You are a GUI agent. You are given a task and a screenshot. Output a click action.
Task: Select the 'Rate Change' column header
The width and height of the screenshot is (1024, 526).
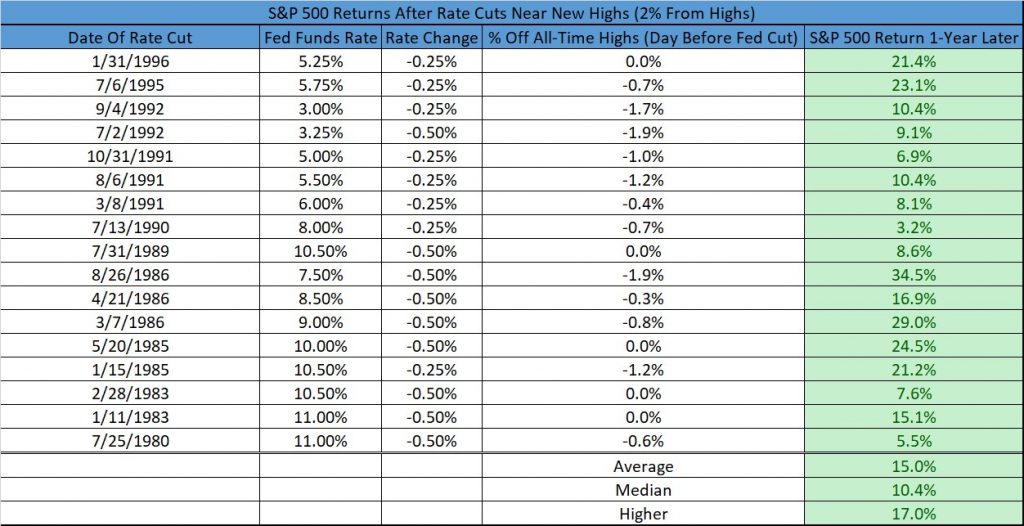[432, 38]
